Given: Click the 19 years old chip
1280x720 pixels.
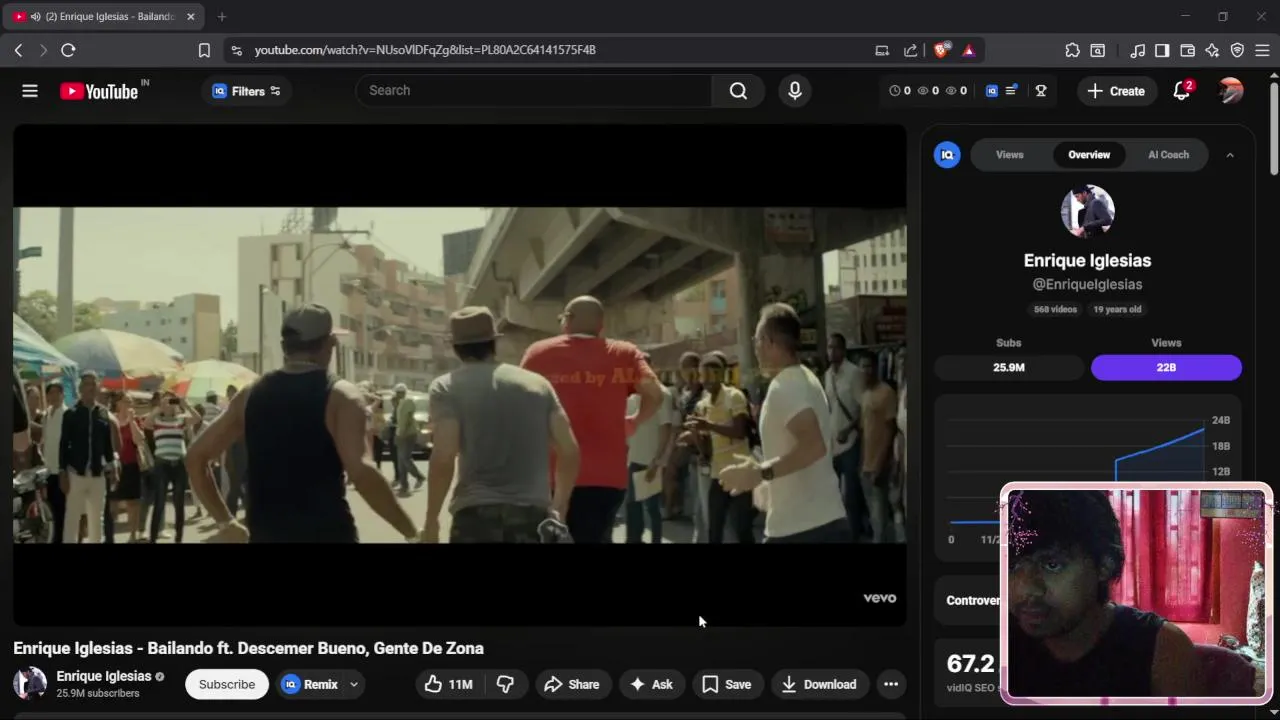Looking at the screenshot, I should (x=1117, y=309).
